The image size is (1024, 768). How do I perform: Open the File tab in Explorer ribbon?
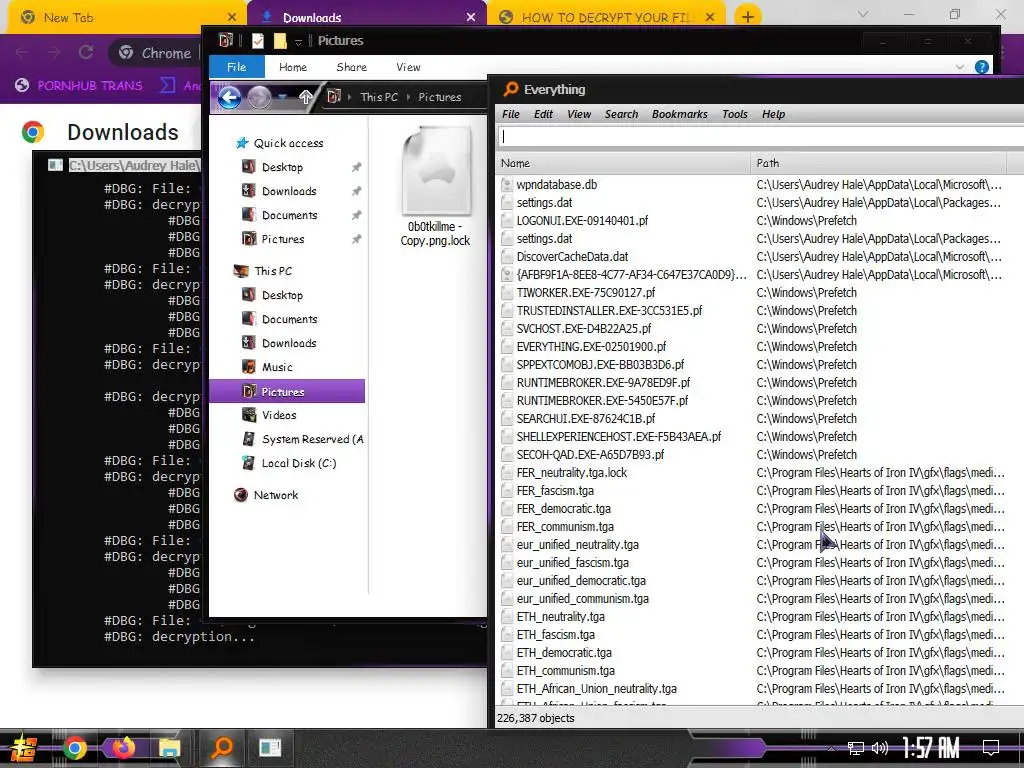[x=236, y=67]
